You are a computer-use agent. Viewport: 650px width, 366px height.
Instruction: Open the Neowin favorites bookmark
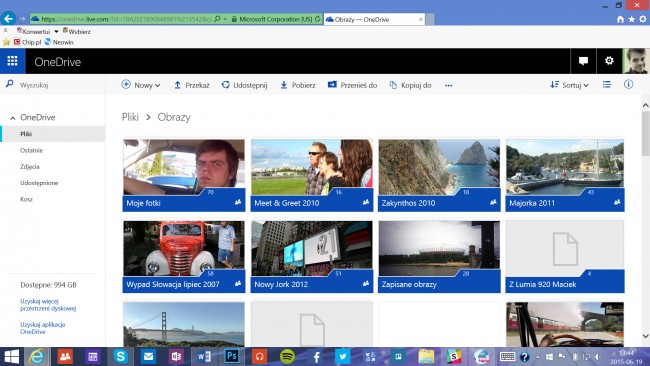59,42
